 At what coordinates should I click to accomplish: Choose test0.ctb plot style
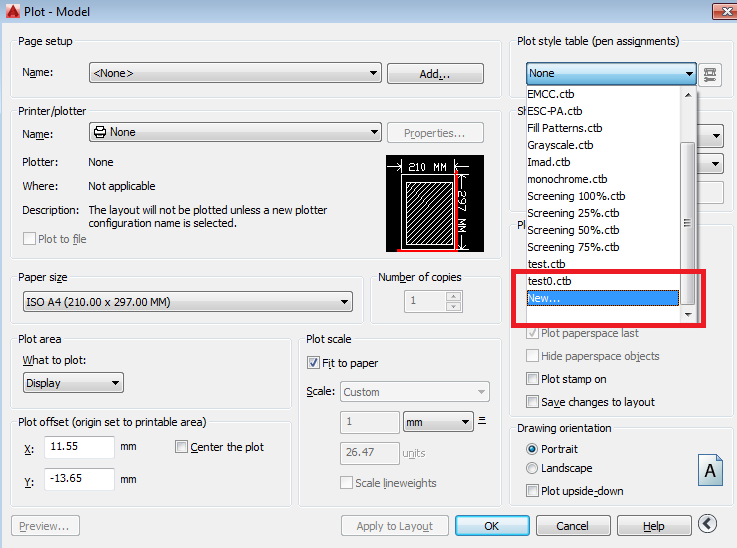click(604, 281)
